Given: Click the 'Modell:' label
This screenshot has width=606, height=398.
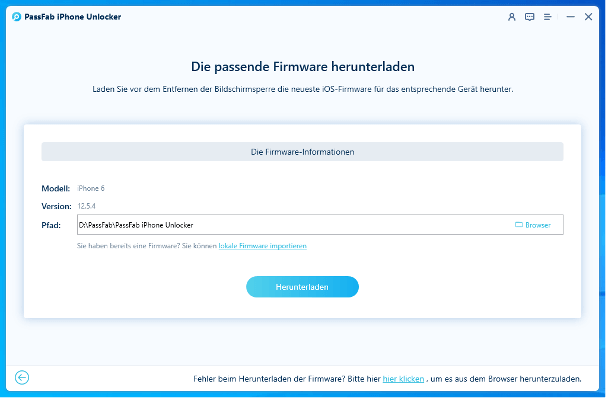Looking at the screenshot, I should click(x=56, y=188).
